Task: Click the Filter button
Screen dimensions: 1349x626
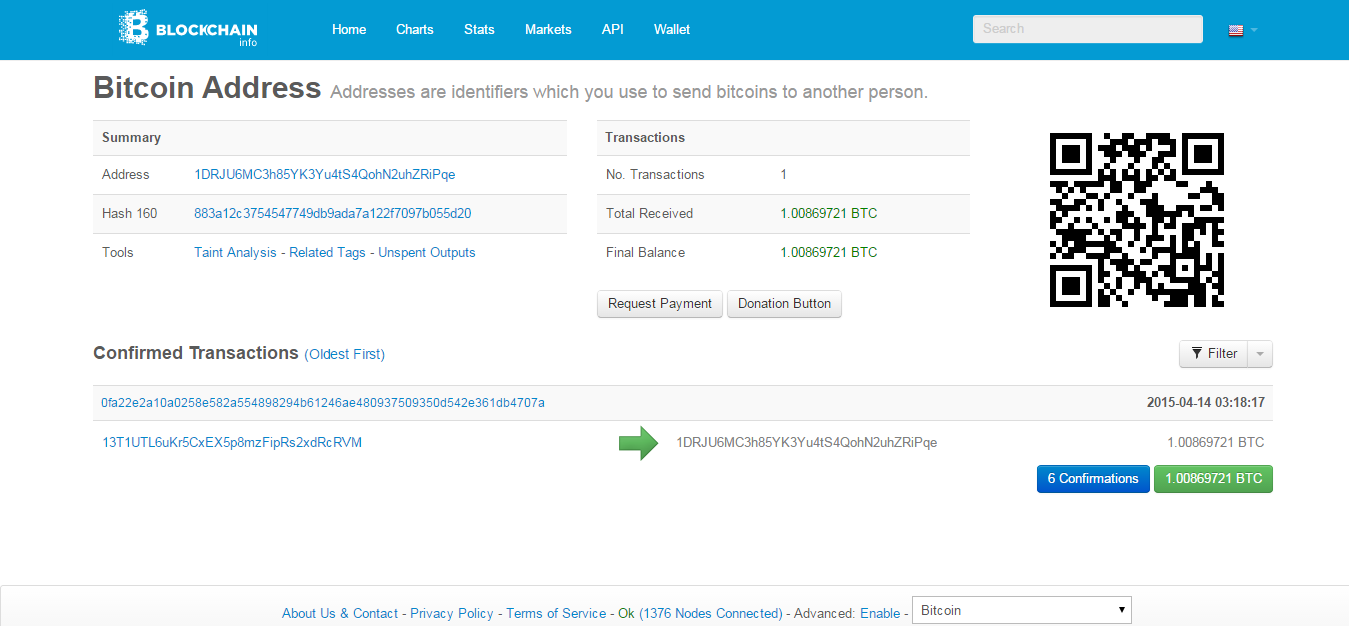Action: [1214, 354]
